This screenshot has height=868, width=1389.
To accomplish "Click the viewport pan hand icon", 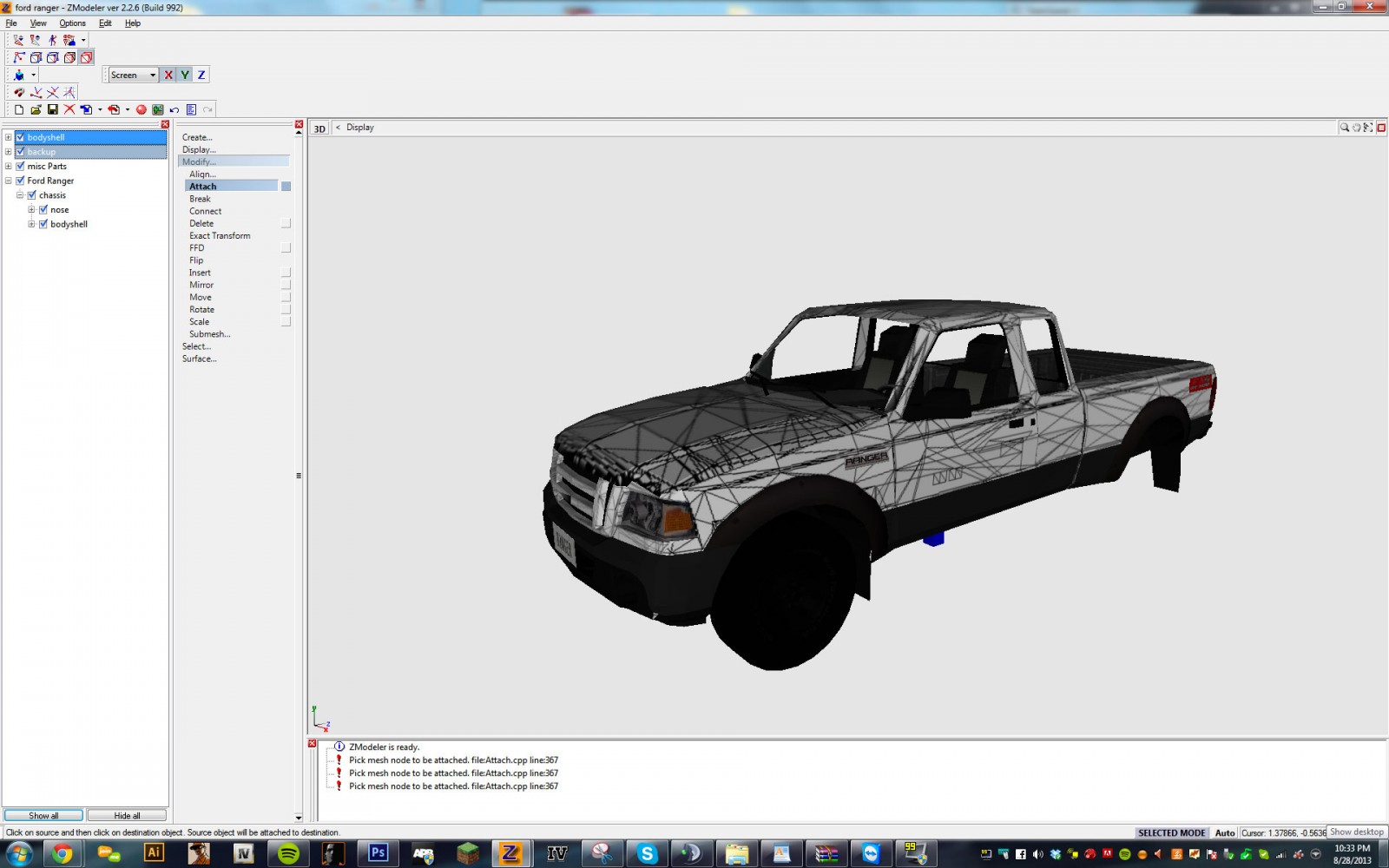I will (x=1356, y=128).
